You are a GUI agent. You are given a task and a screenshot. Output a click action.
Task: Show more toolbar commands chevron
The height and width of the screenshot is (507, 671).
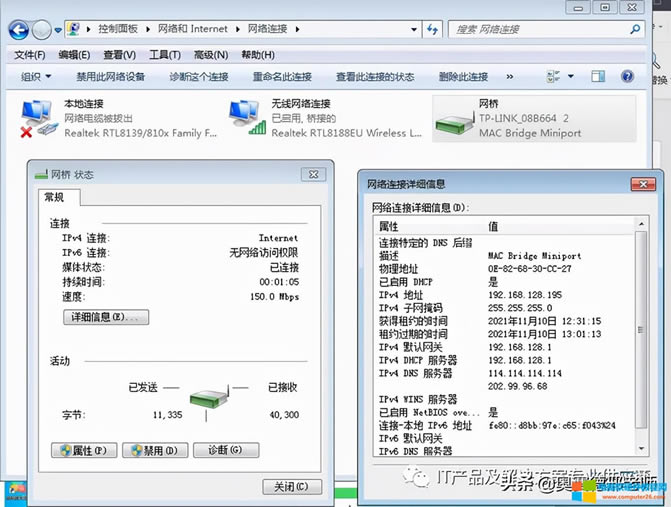[x=509, y=77]
